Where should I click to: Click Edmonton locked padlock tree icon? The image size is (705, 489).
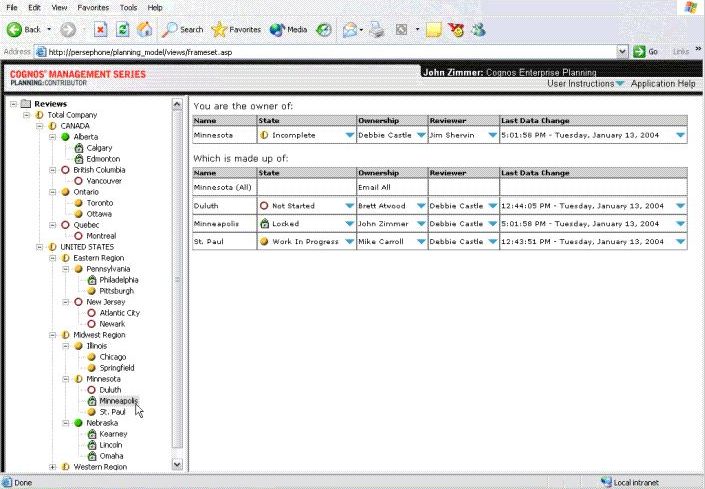click(79, 159)
